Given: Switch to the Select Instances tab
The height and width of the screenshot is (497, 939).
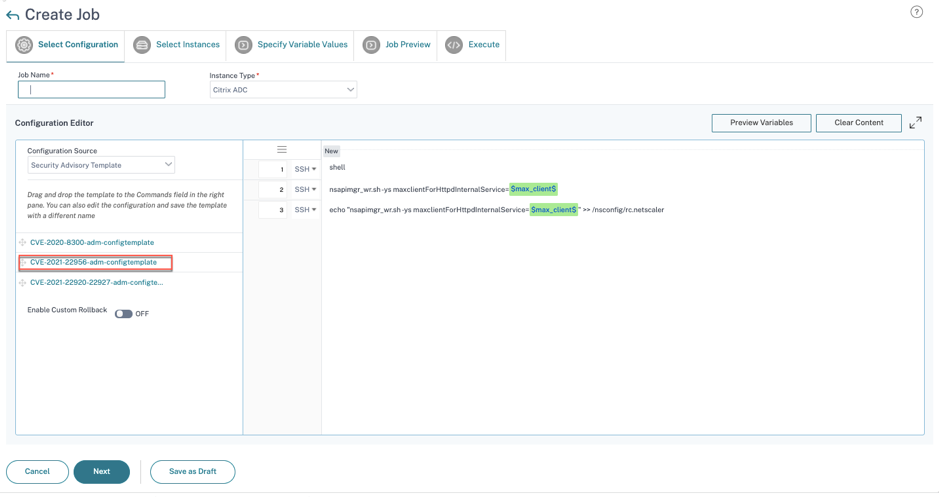Looking at the screenshot, I should [176, 46].
